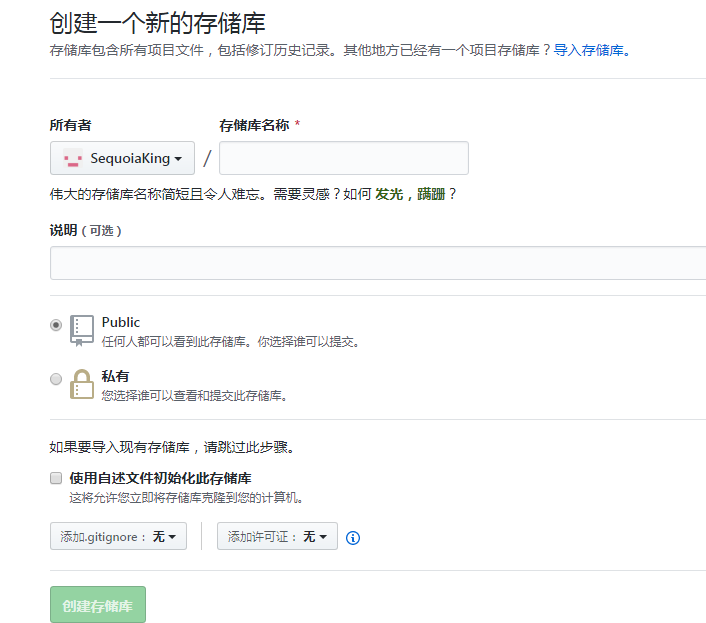The width and height of the screenshot is (706, 623).
Task: Focus the 说明 description input field
Action: click(x=378, y=263)
